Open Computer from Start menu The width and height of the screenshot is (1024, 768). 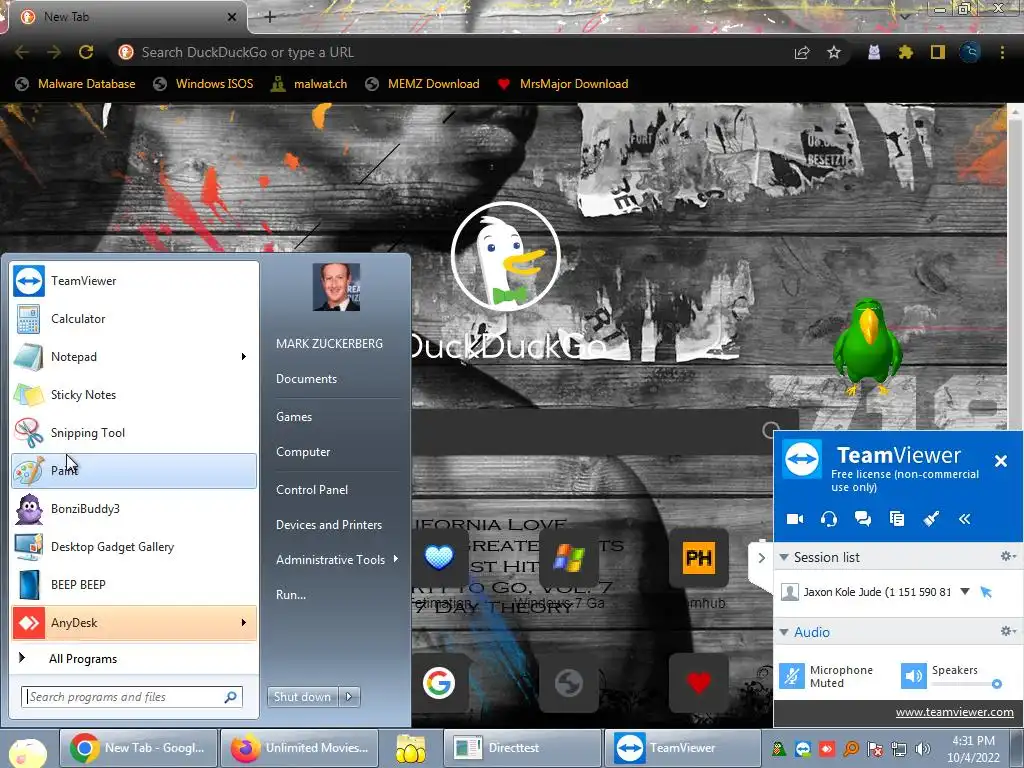coord(303,452)
